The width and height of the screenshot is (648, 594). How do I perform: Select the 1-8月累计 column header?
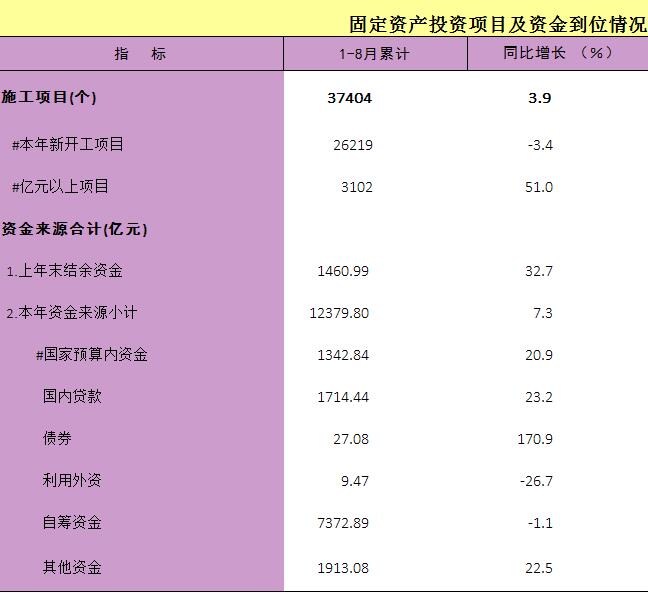374,54
